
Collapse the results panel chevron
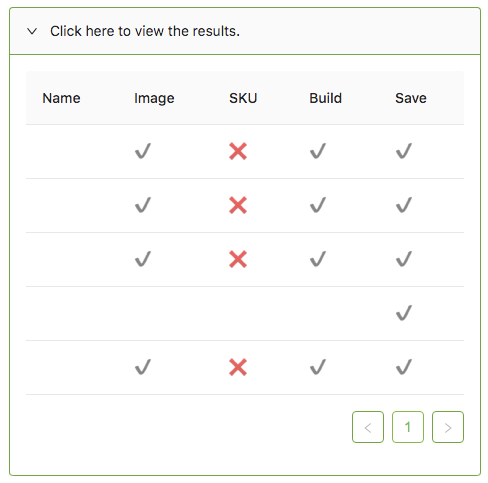pyautogui.click(x=32, y=31)
